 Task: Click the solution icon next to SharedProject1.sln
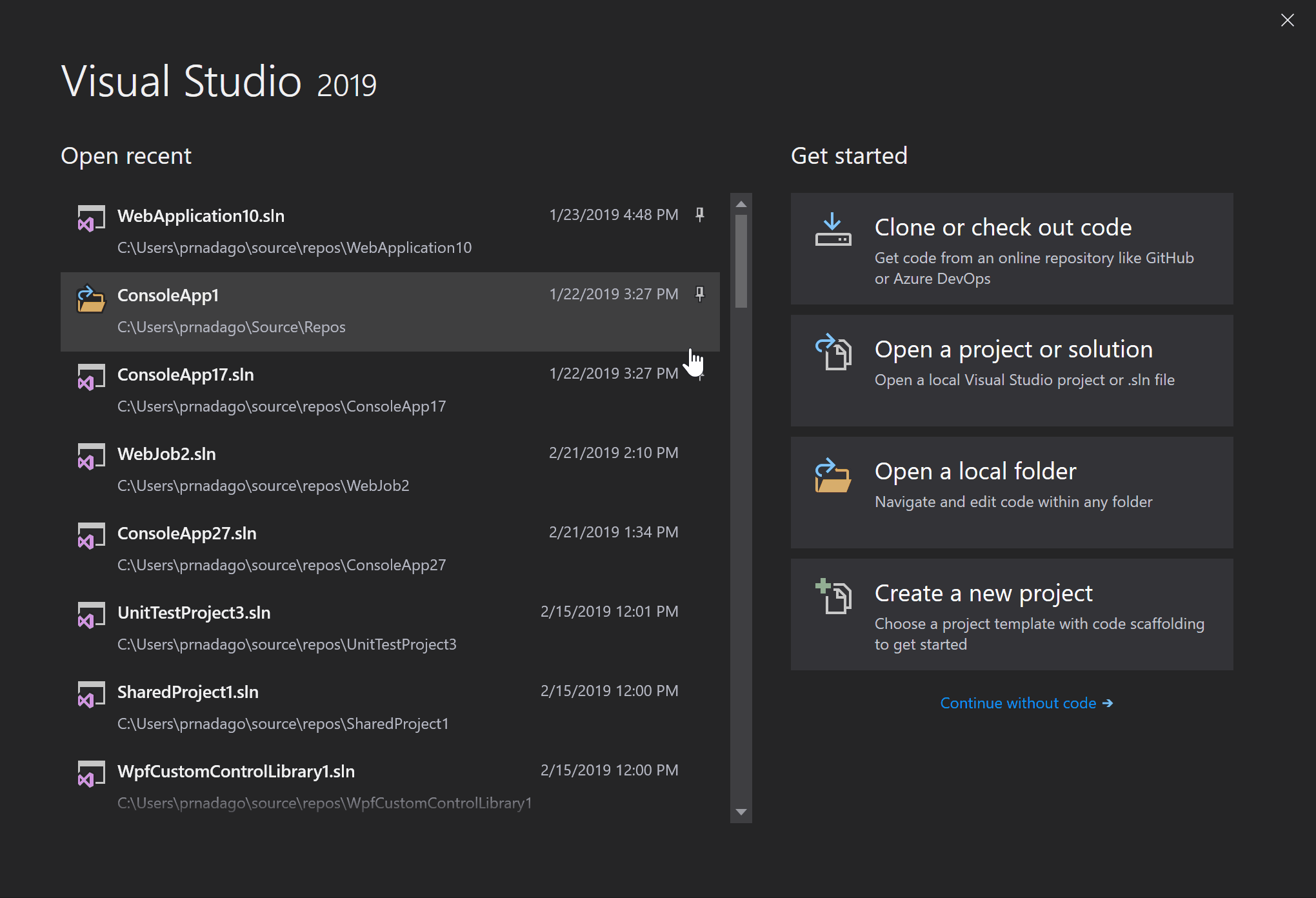point(88,695)
